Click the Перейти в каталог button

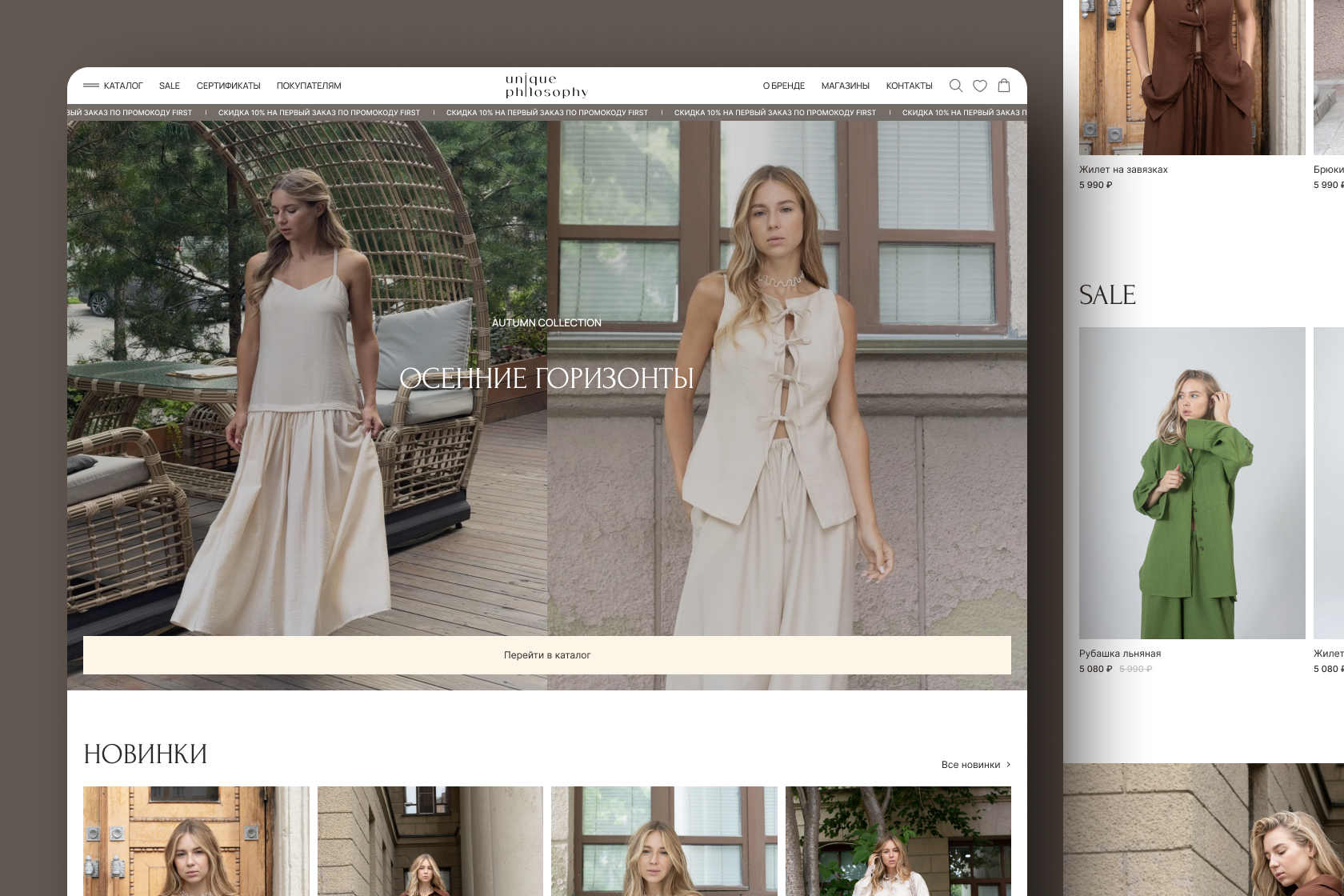tap(547, 655)
